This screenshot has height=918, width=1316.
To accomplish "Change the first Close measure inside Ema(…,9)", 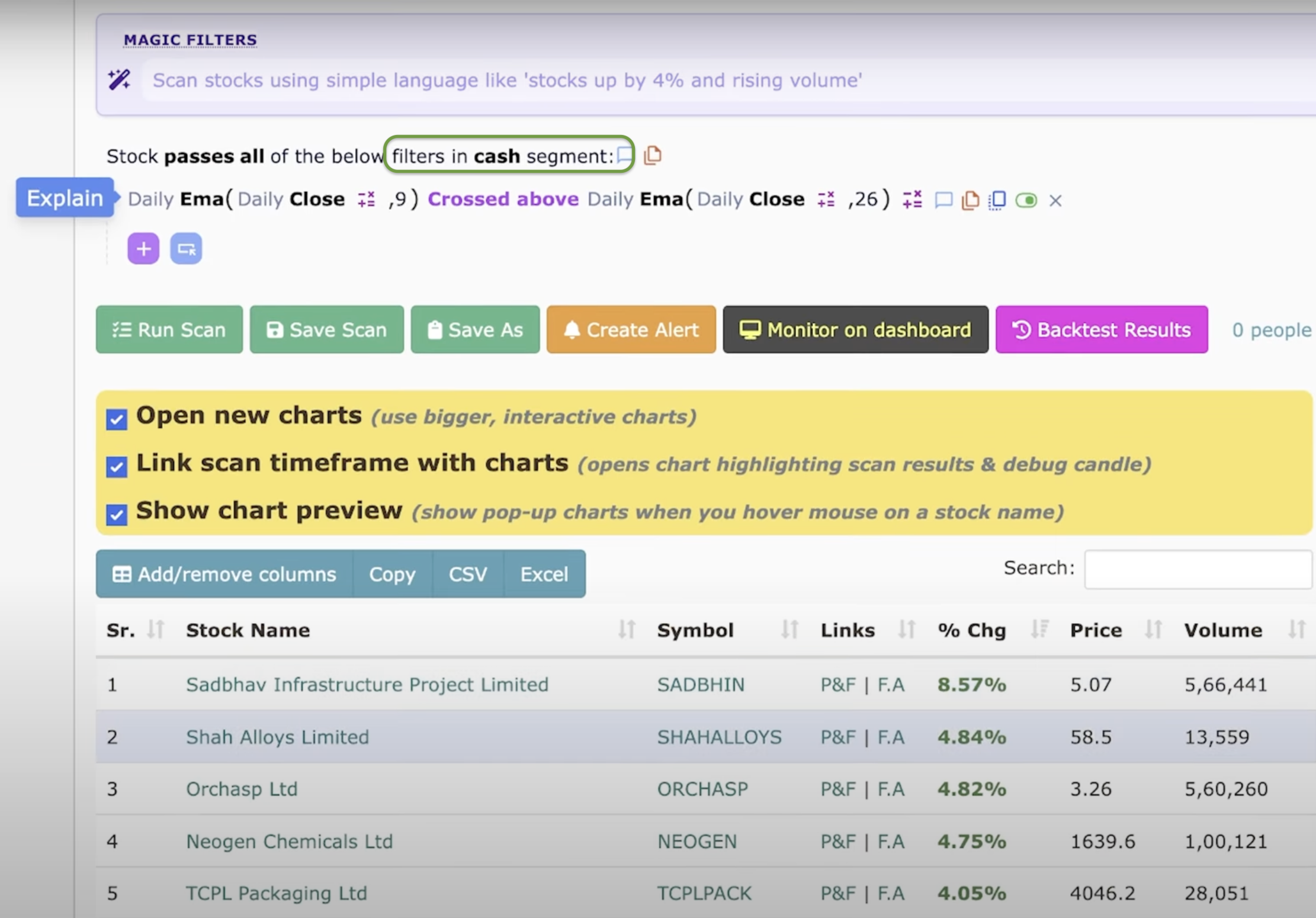I will [317, 199].
